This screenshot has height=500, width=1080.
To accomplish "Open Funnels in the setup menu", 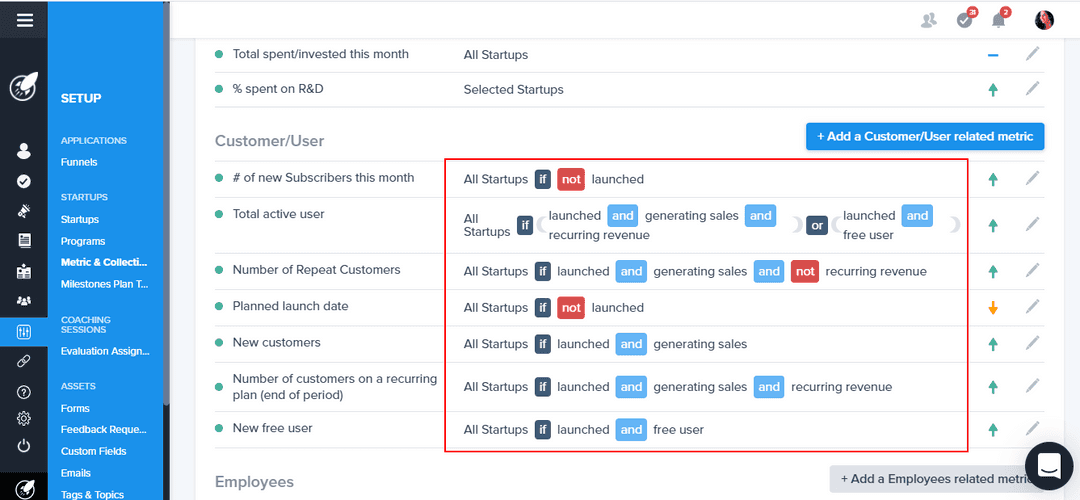I will [79, 162].
